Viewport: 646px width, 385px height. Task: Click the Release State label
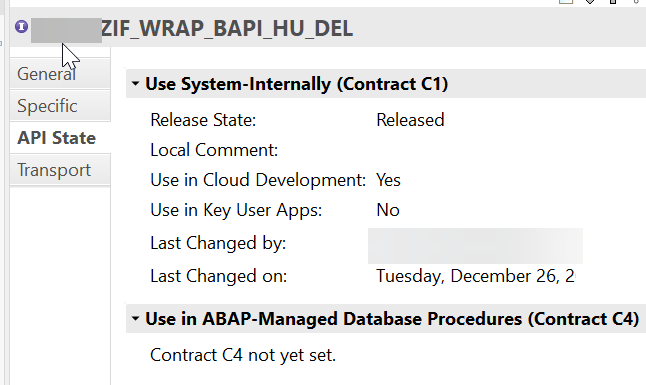(203, 120)
